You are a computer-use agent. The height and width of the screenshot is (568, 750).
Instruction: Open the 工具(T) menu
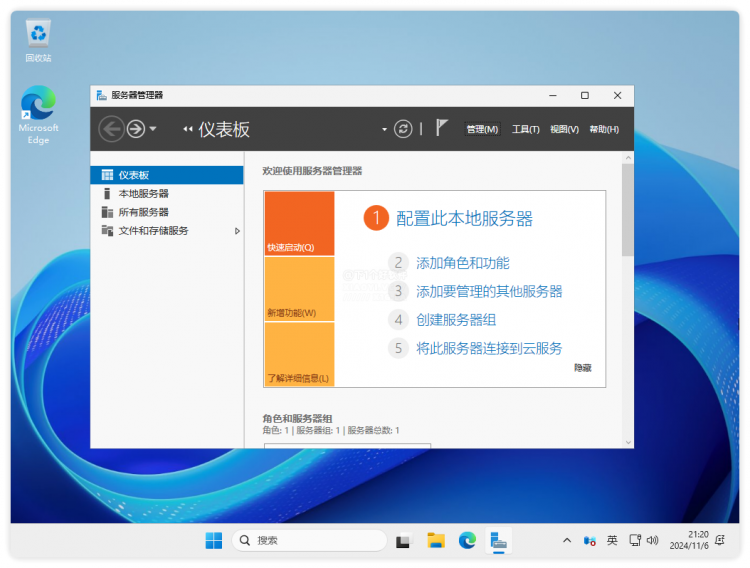(x=525, y=129)
